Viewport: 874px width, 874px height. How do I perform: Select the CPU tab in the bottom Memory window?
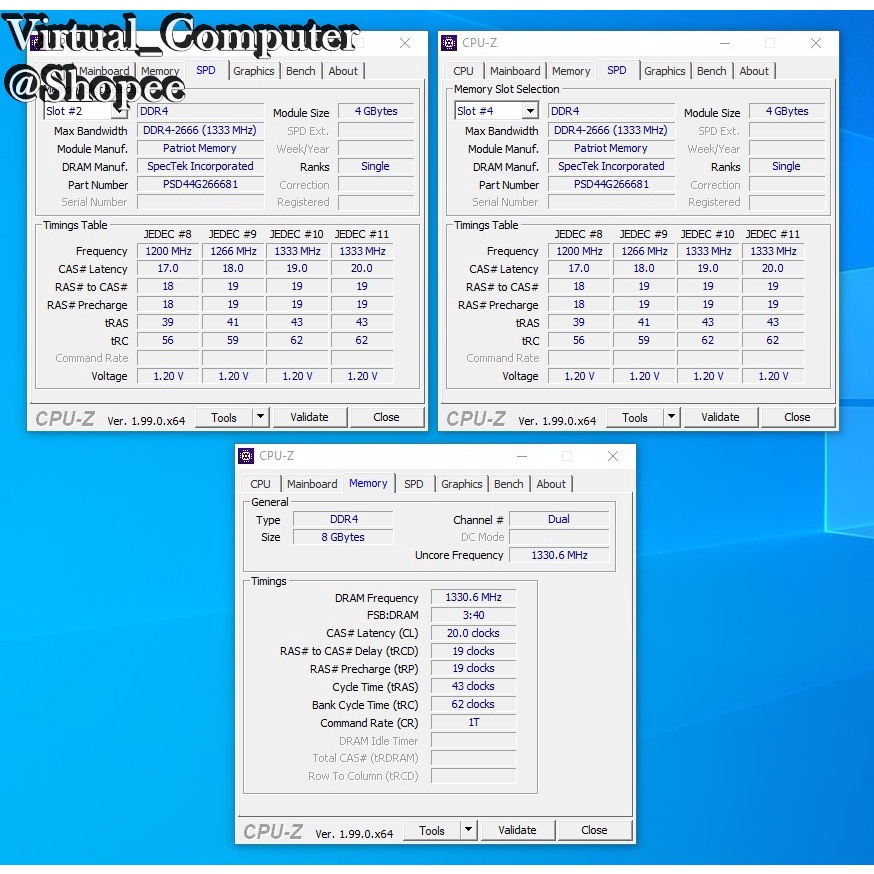pyautogui.click(x=260, y=484)
